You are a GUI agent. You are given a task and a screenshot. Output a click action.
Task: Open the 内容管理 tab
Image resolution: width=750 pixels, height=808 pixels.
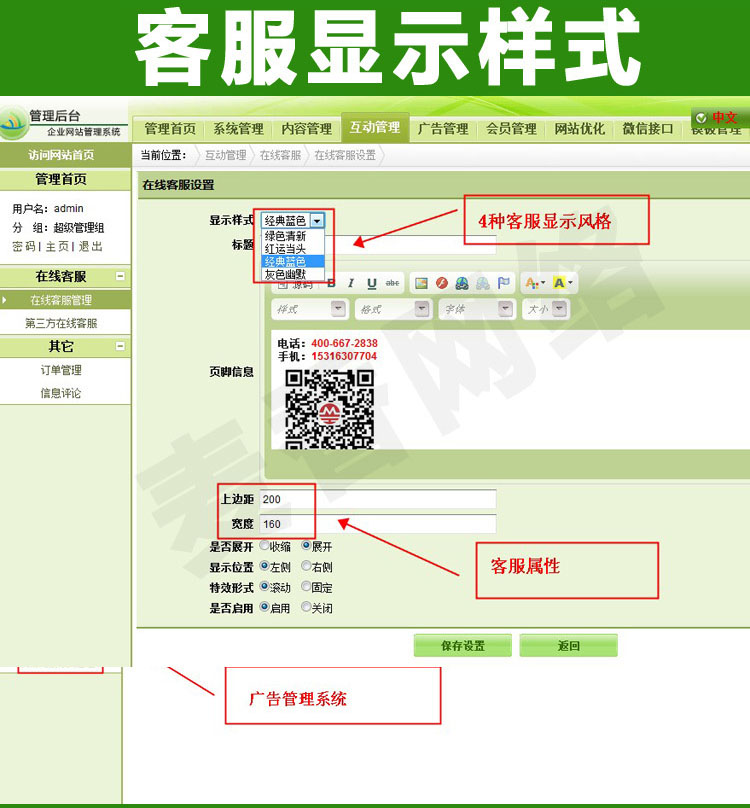pos(307,128)
